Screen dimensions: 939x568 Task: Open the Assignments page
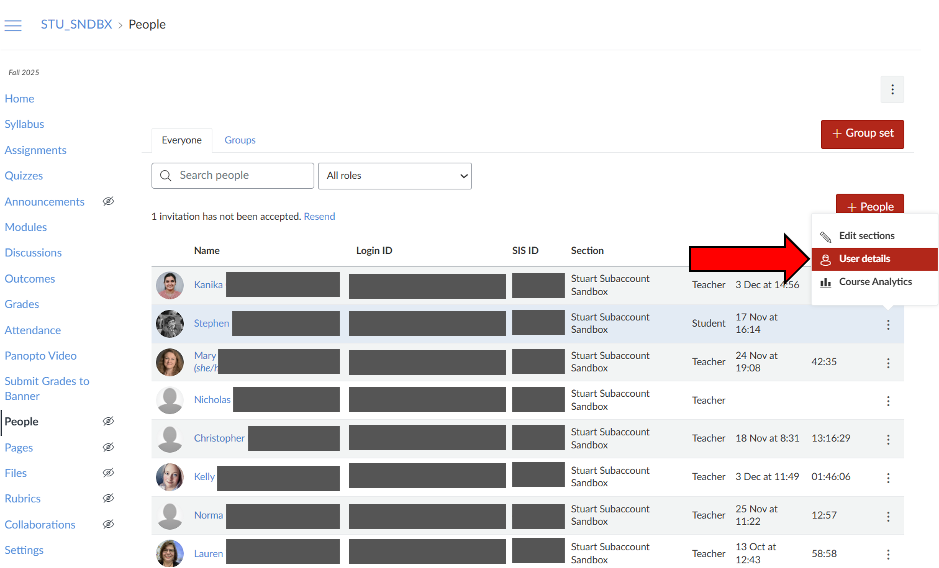point(35,150)
